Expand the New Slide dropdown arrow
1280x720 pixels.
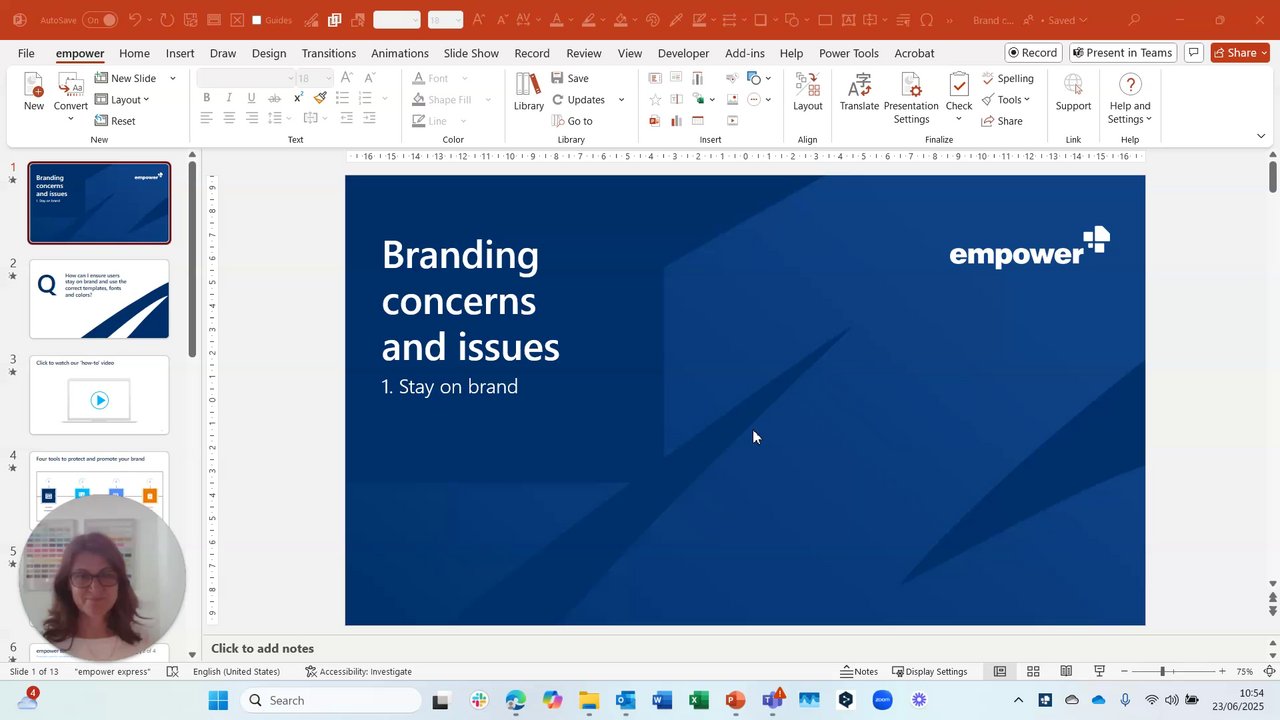(x=172, y=78)
